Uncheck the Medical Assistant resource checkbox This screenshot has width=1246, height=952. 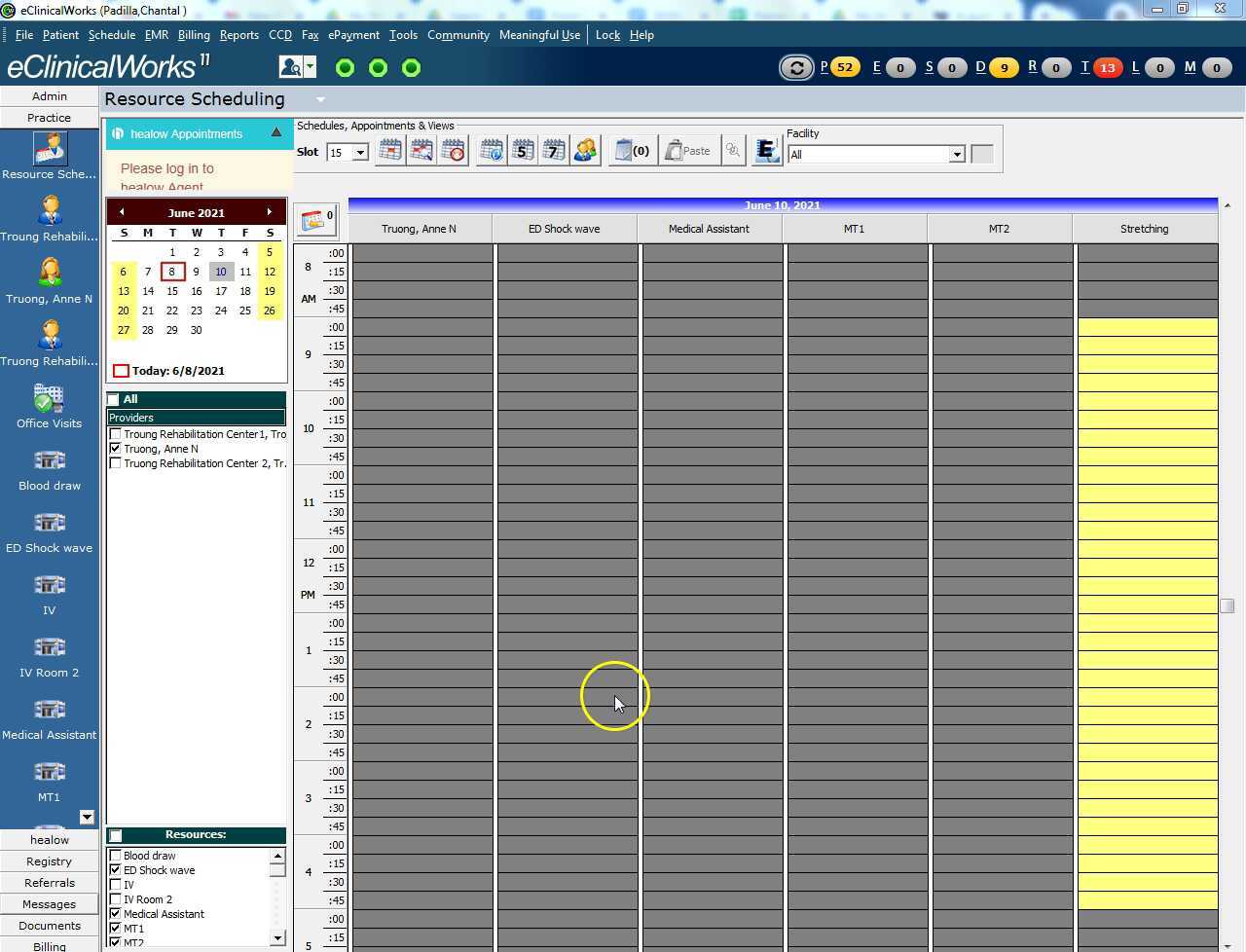[116, 914]
